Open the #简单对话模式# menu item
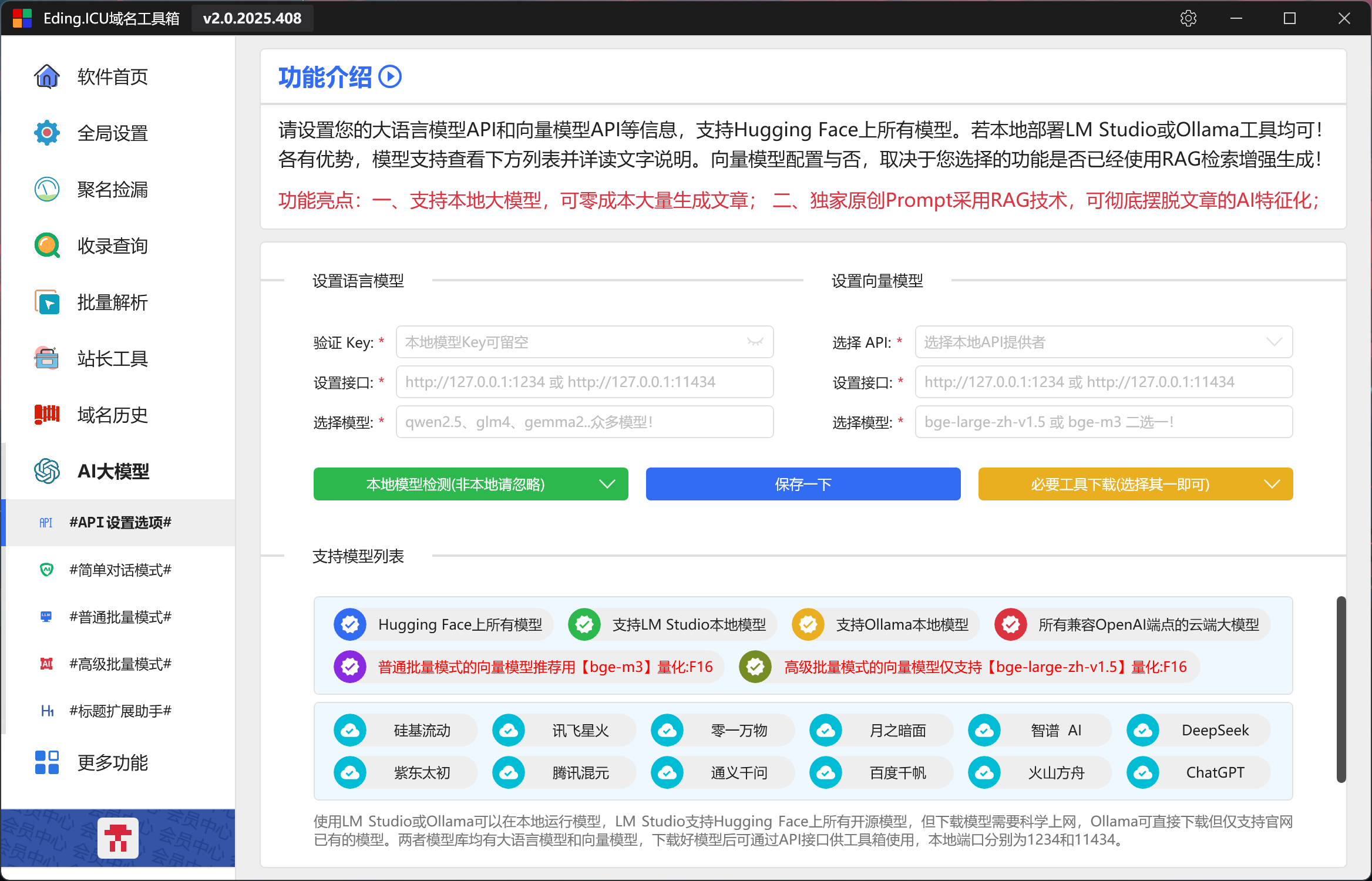The image size is (1372, 881). tap(118, 570)
